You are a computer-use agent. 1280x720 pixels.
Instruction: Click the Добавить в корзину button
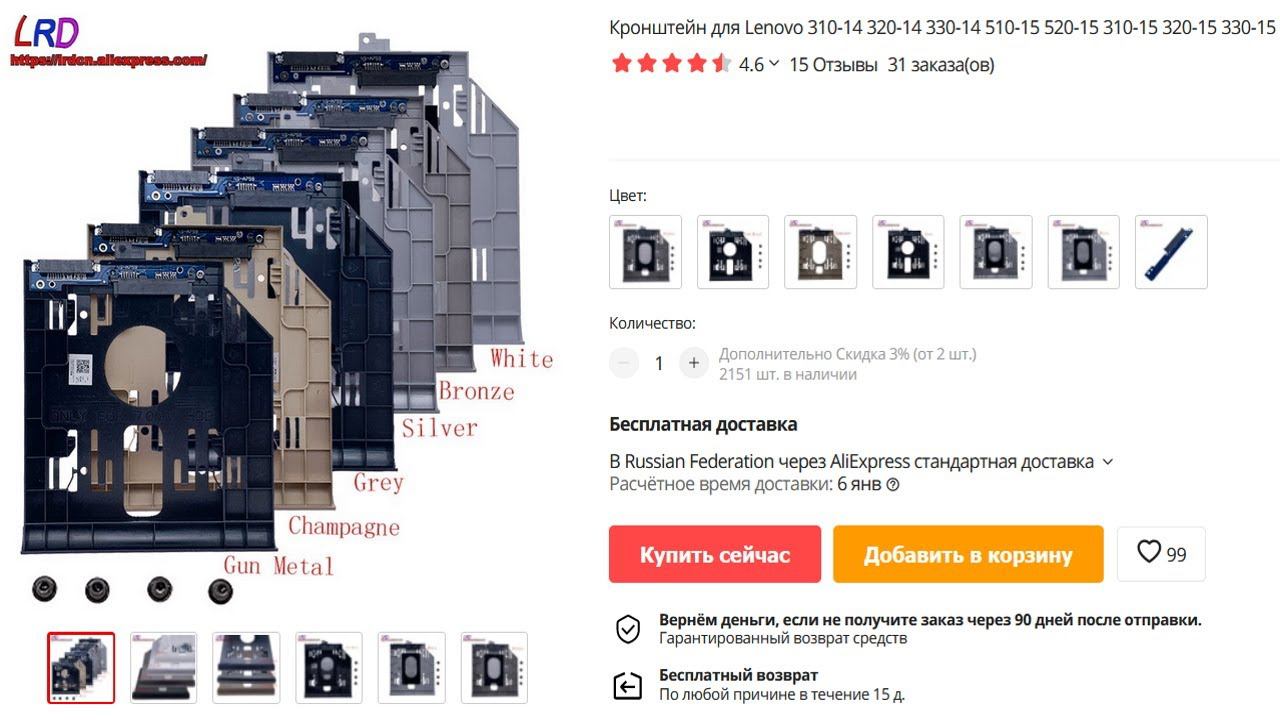(x=968, y=554)
